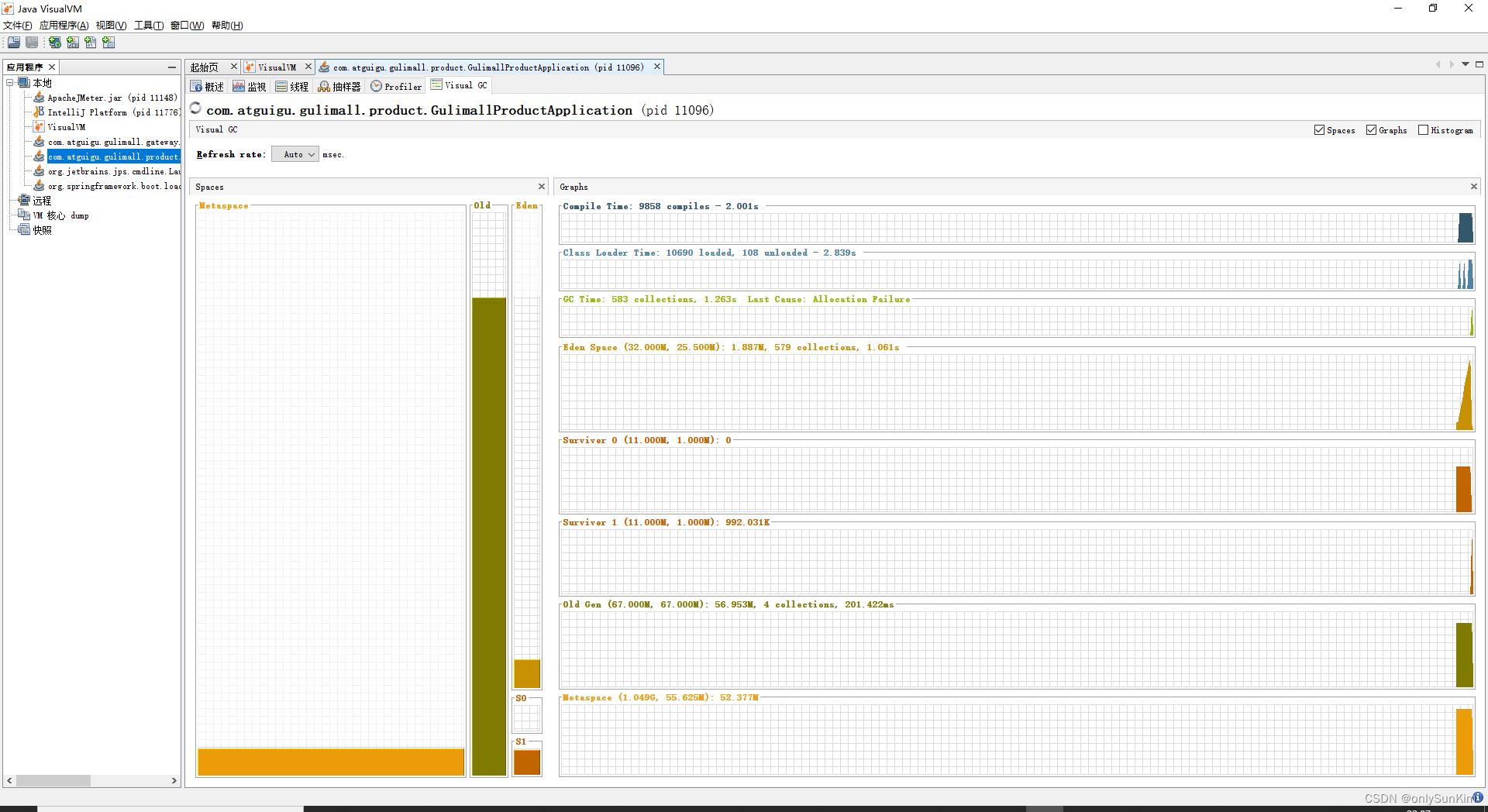Open the Profiler subtab
Screen dimensions: 1488x812
(x=396, y=87)
